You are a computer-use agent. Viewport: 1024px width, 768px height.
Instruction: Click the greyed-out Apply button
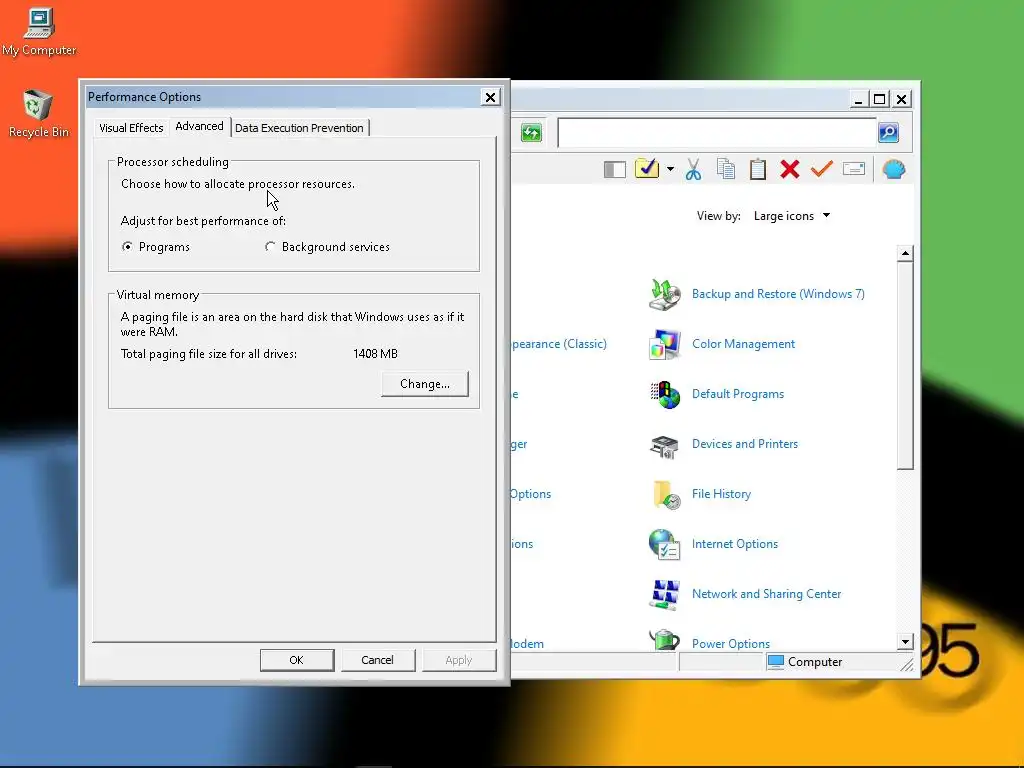[x=458, y=660]
